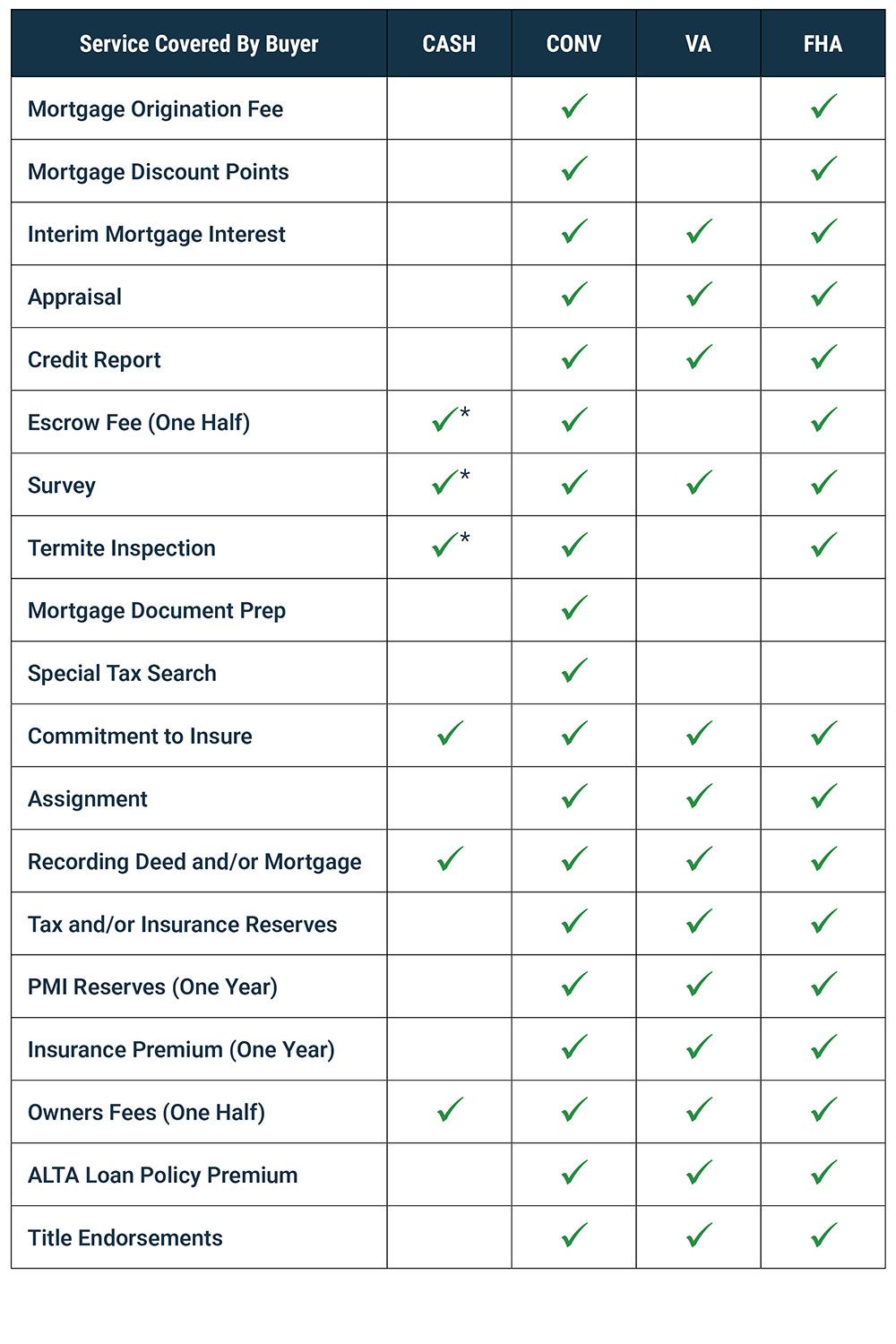Click the VA checkmark in Appraisal row
896x1344 pixels.
click(x=699, y=294)
